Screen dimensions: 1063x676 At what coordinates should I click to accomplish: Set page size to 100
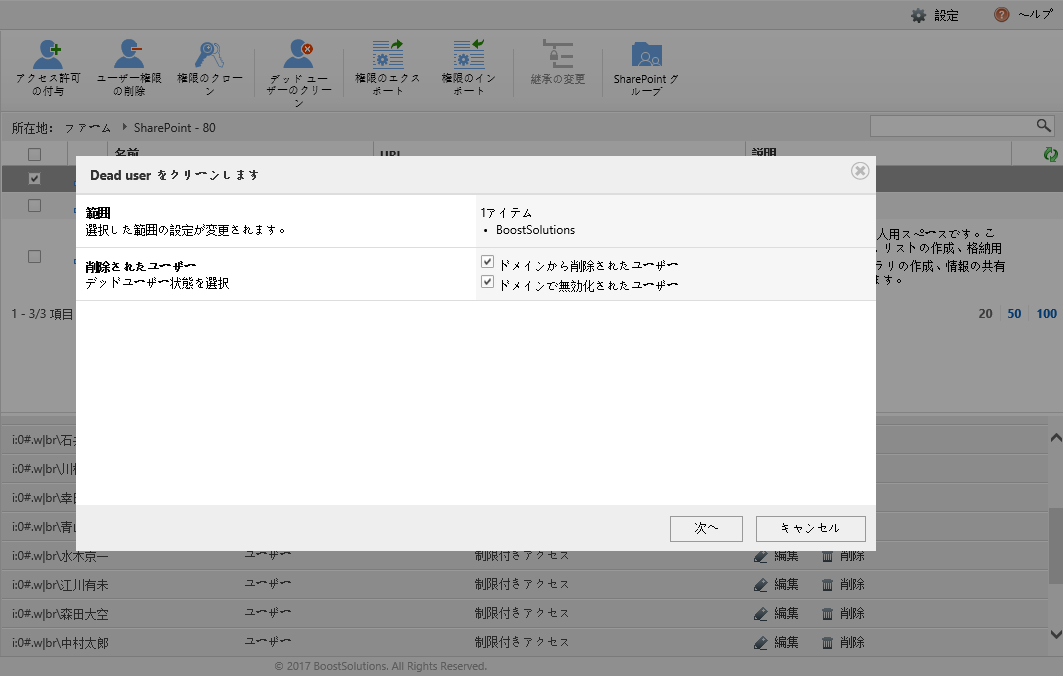coord(1047,313)
